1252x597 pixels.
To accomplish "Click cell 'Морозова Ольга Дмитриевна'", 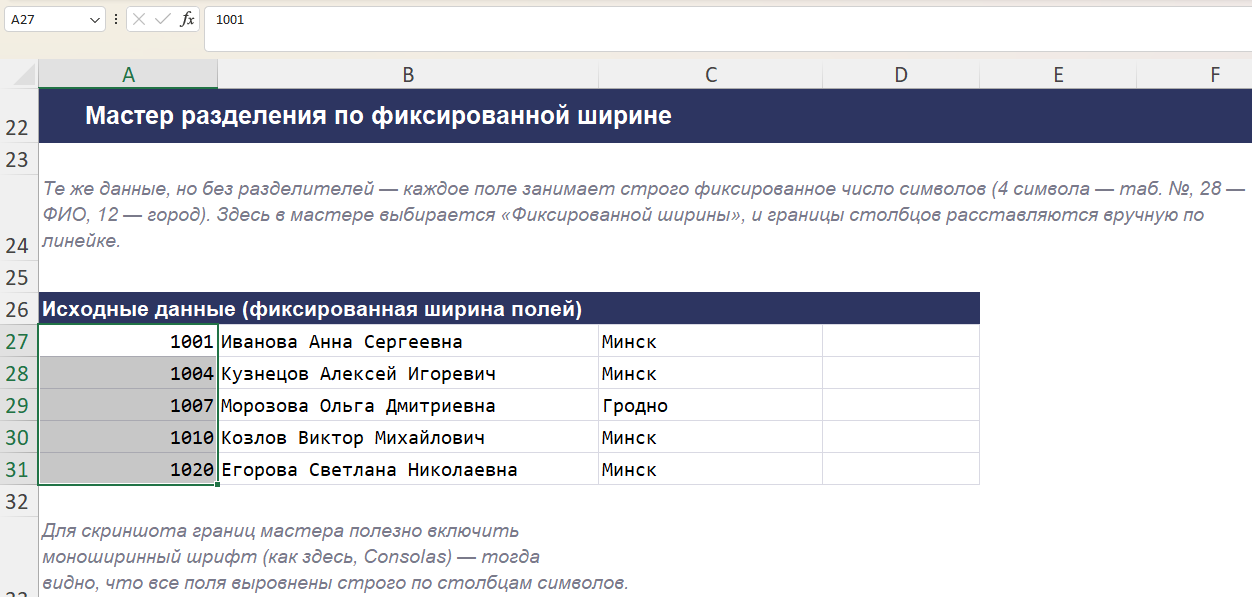I will coord(408,405).
